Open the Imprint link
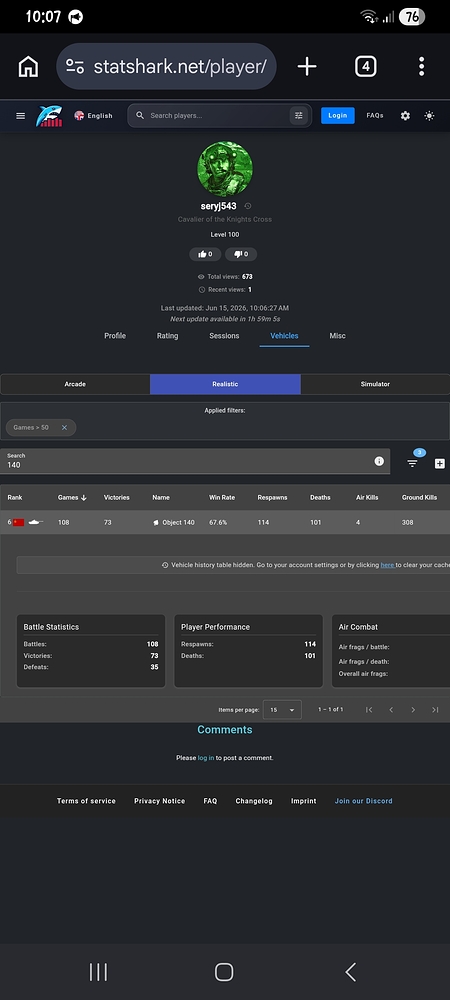450x1000 pixels. coord(303,801)
